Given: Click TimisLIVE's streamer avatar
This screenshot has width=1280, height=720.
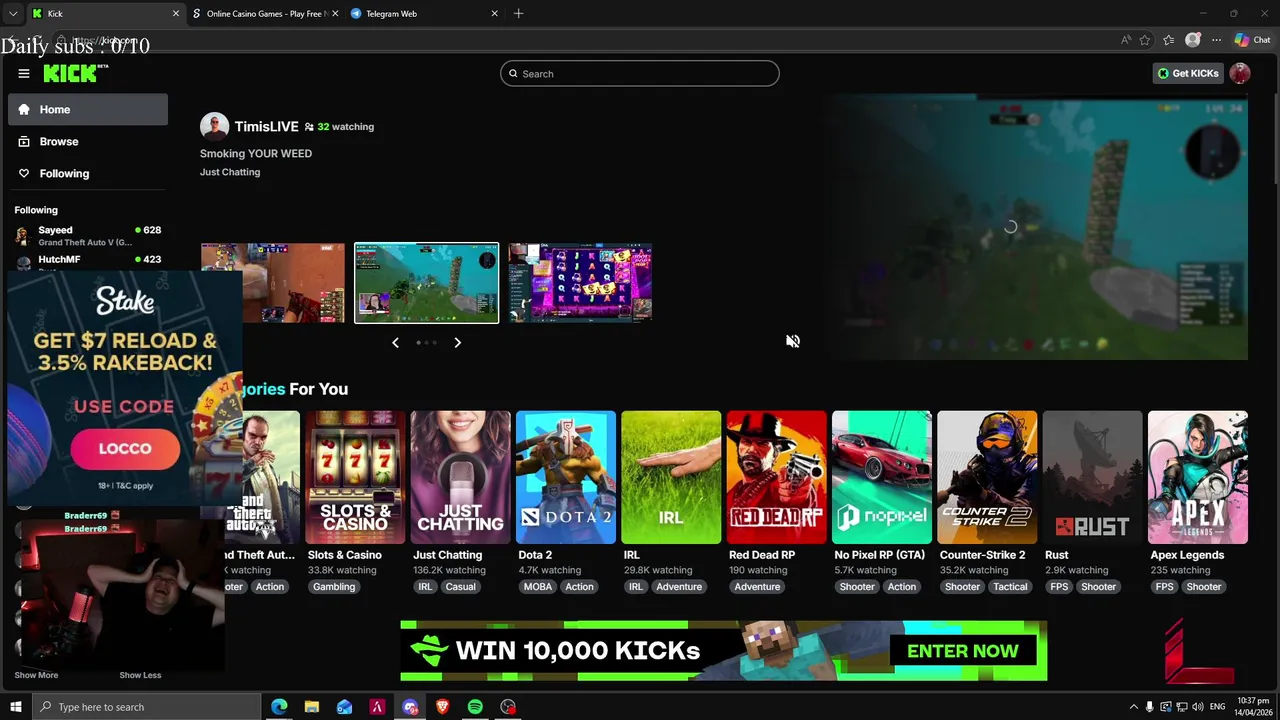Looking at the screenshot, I should point(214,126).
